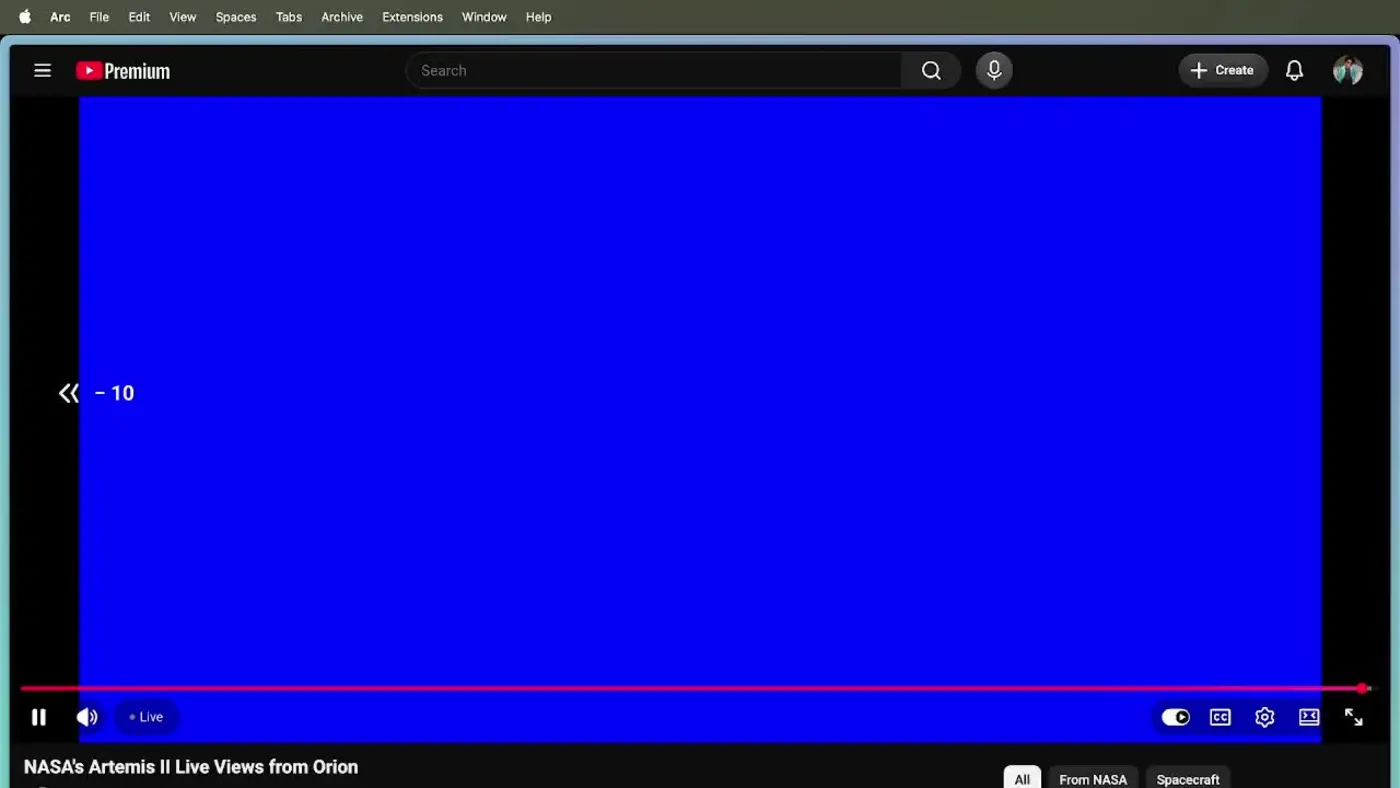Start a voice search with the microphone icon
Image resolution: width=1400 pixels, height=788 pixels.
pyautogui.click(x=993, y=70)
